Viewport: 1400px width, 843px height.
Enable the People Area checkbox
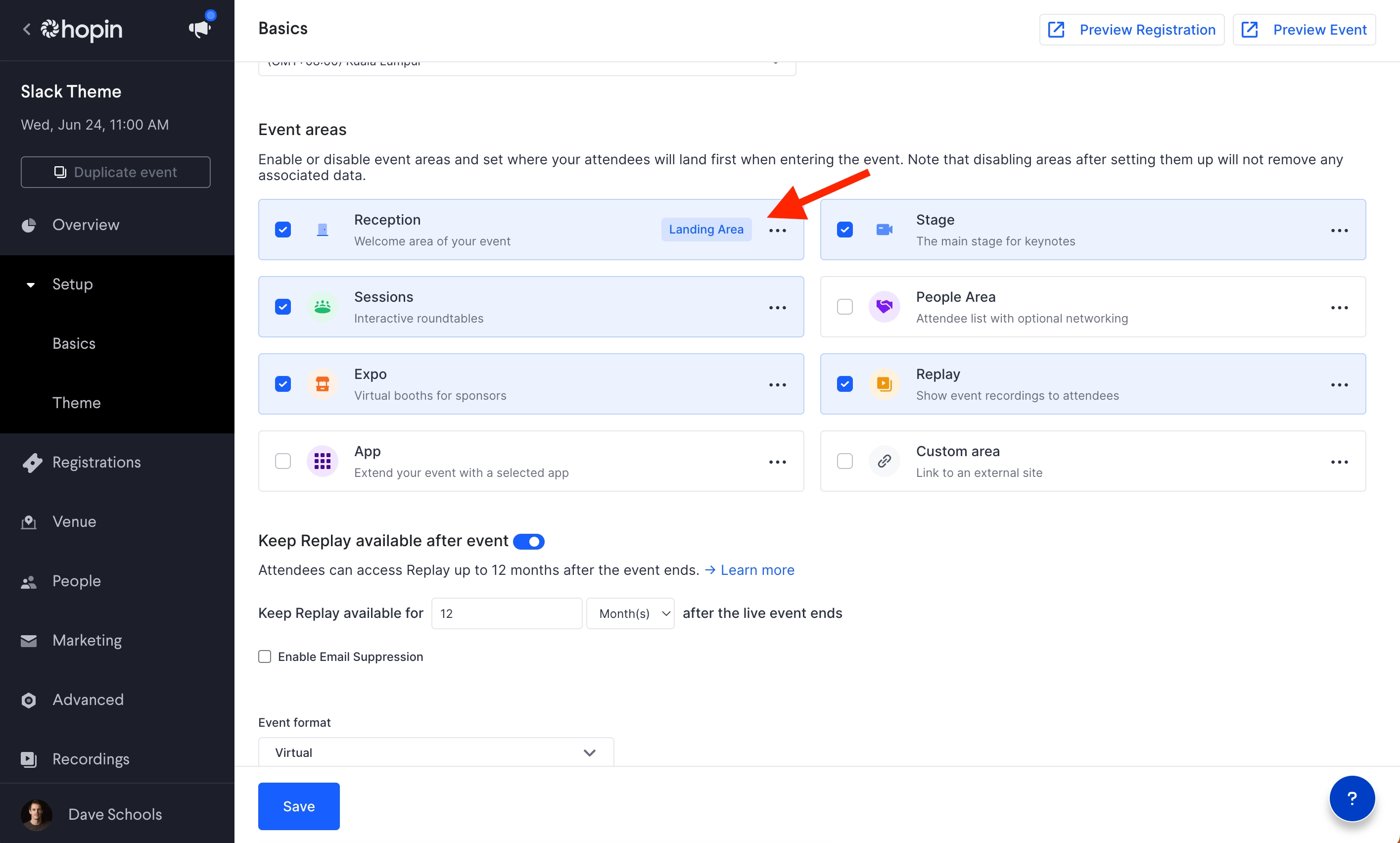(844, 307)
